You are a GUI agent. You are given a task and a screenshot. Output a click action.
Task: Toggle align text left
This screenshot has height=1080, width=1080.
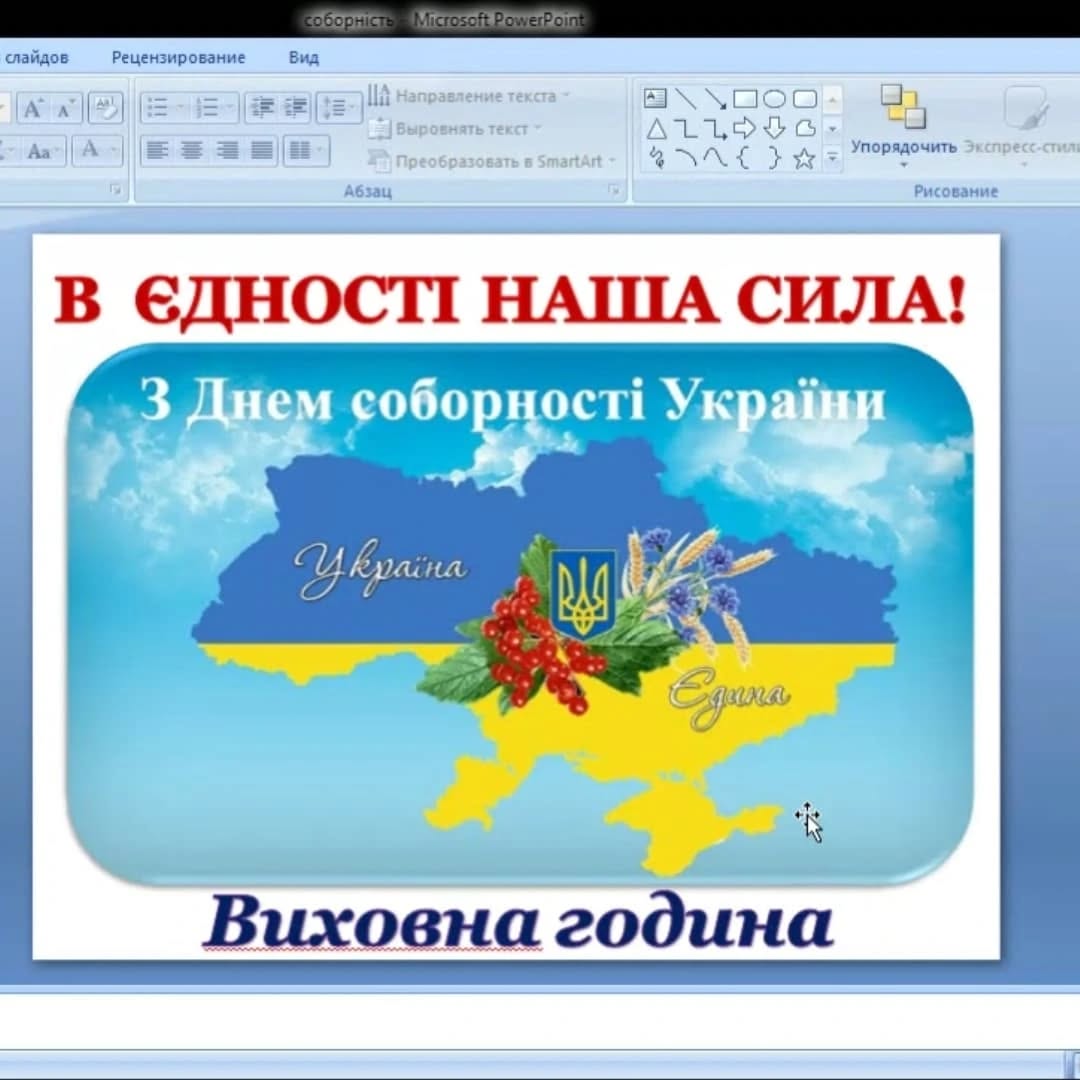(157, 150)
